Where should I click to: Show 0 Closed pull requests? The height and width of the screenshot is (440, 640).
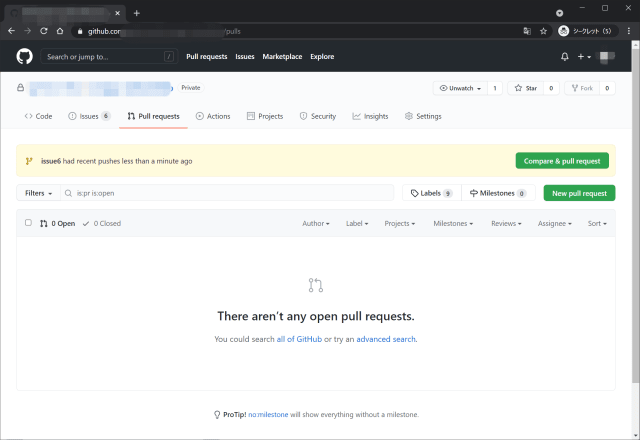pos(102,224)
